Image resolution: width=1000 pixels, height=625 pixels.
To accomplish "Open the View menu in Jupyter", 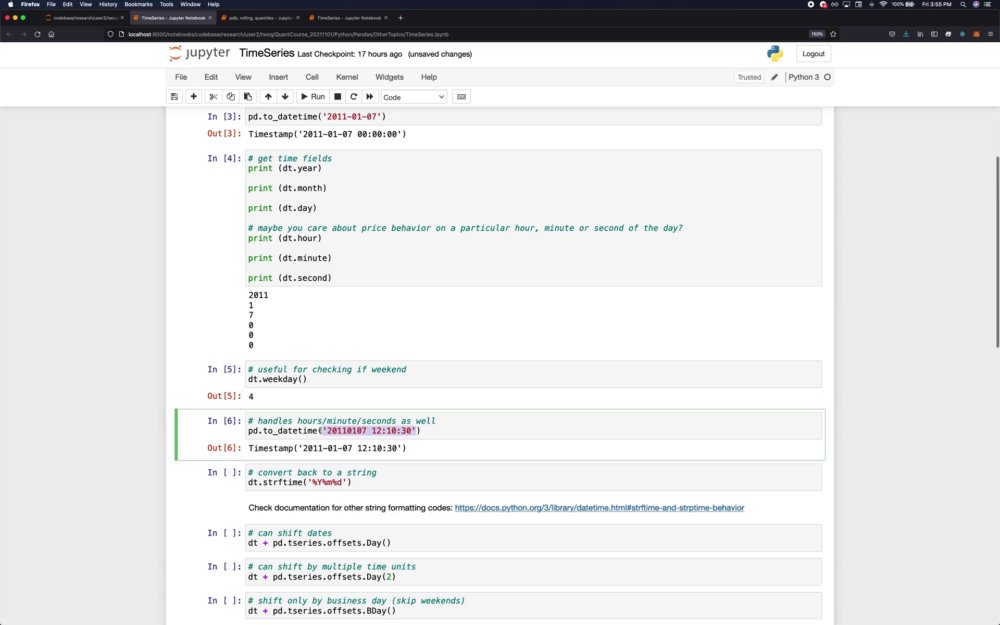I will tap(243, 77).
